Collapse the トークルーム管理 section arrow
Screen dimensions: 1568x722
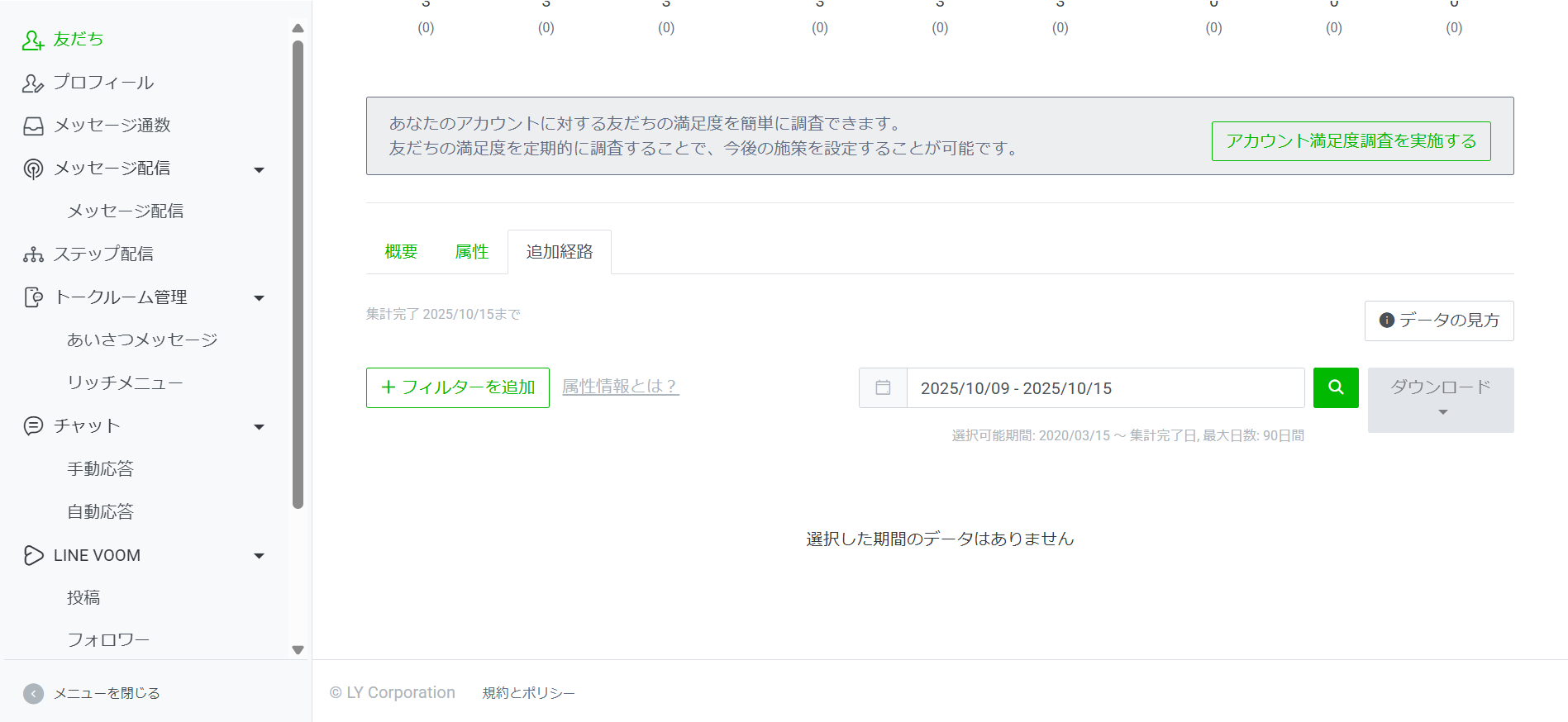(x=259, y=298)
